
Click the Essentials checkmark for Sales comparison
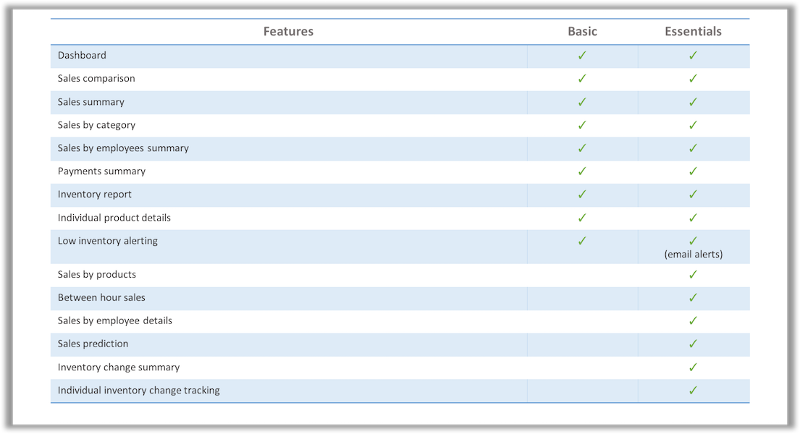click(x=693, y=79)
